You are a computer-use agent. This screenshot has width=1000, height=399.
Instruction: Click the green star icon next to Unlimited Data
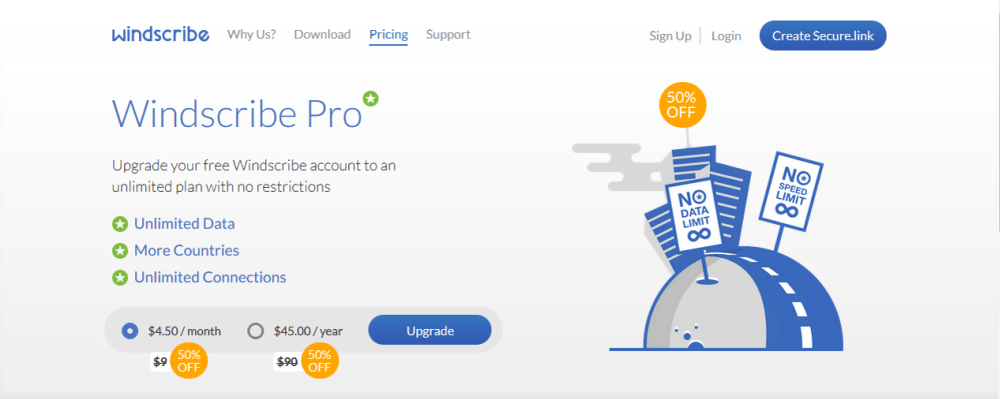(120, 224)
